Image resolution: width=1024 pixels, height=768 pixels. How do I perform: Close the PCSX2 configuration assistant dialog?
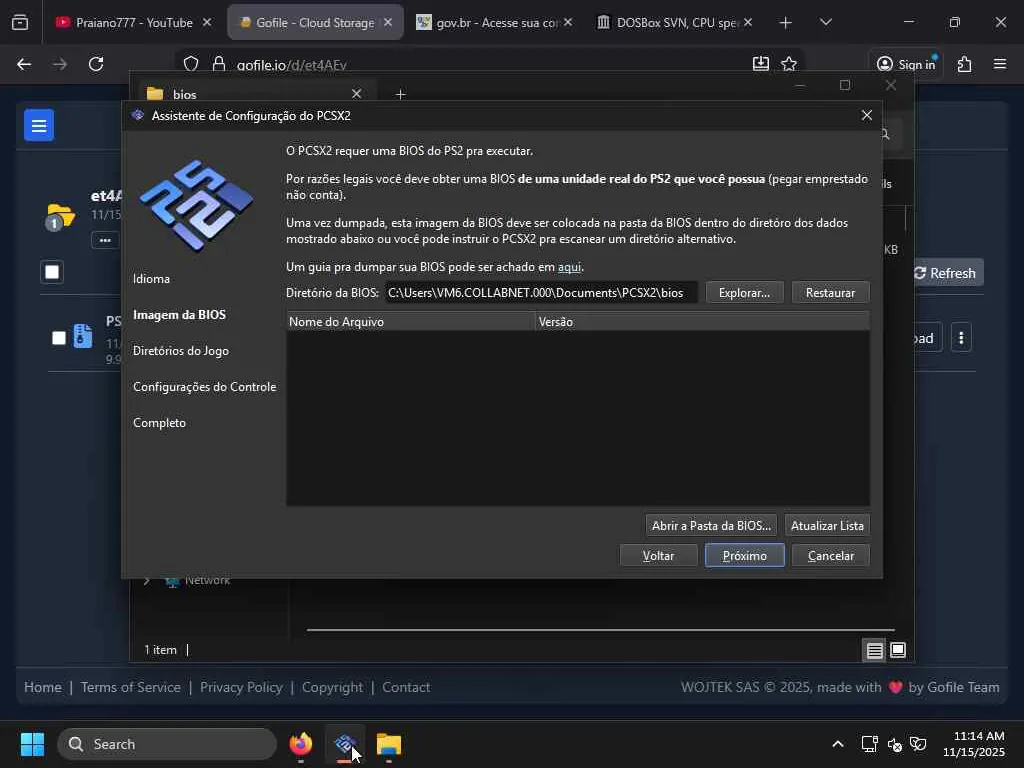point(867,116)
